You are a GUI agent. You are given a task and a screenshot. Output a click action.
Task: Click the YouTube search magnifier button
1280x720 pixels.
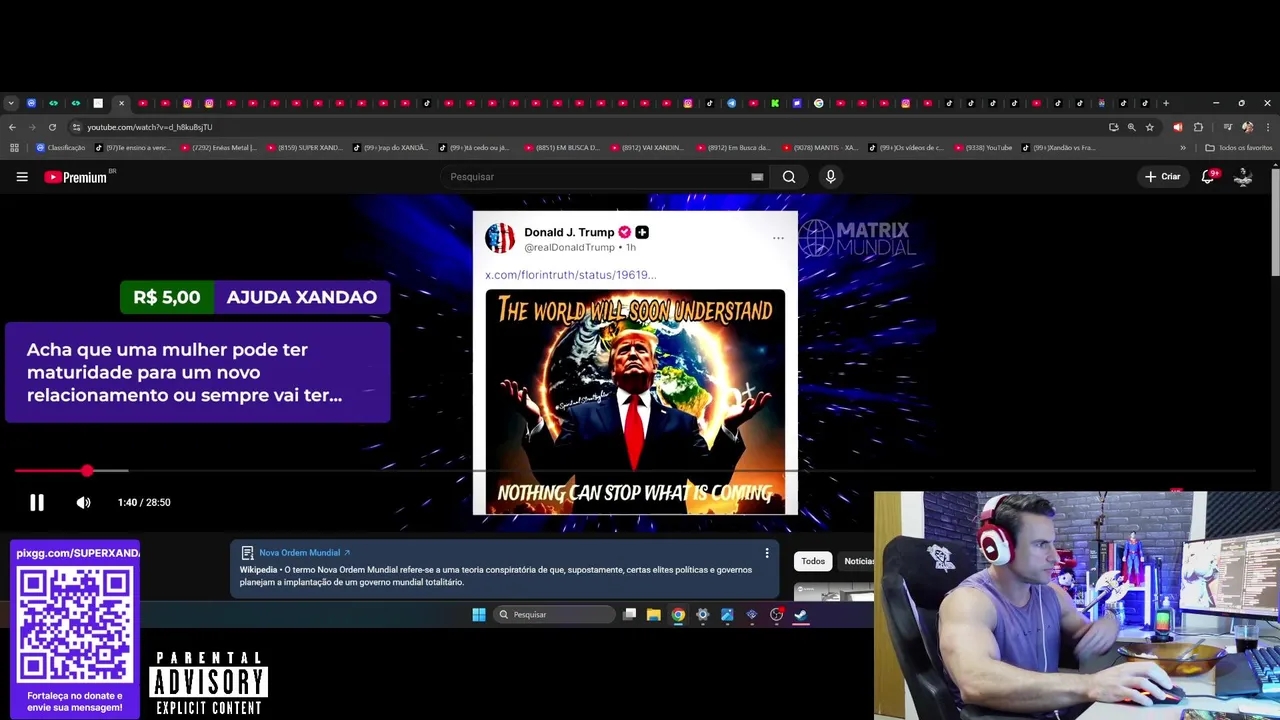pyautogui.click(x=789, y=177)
